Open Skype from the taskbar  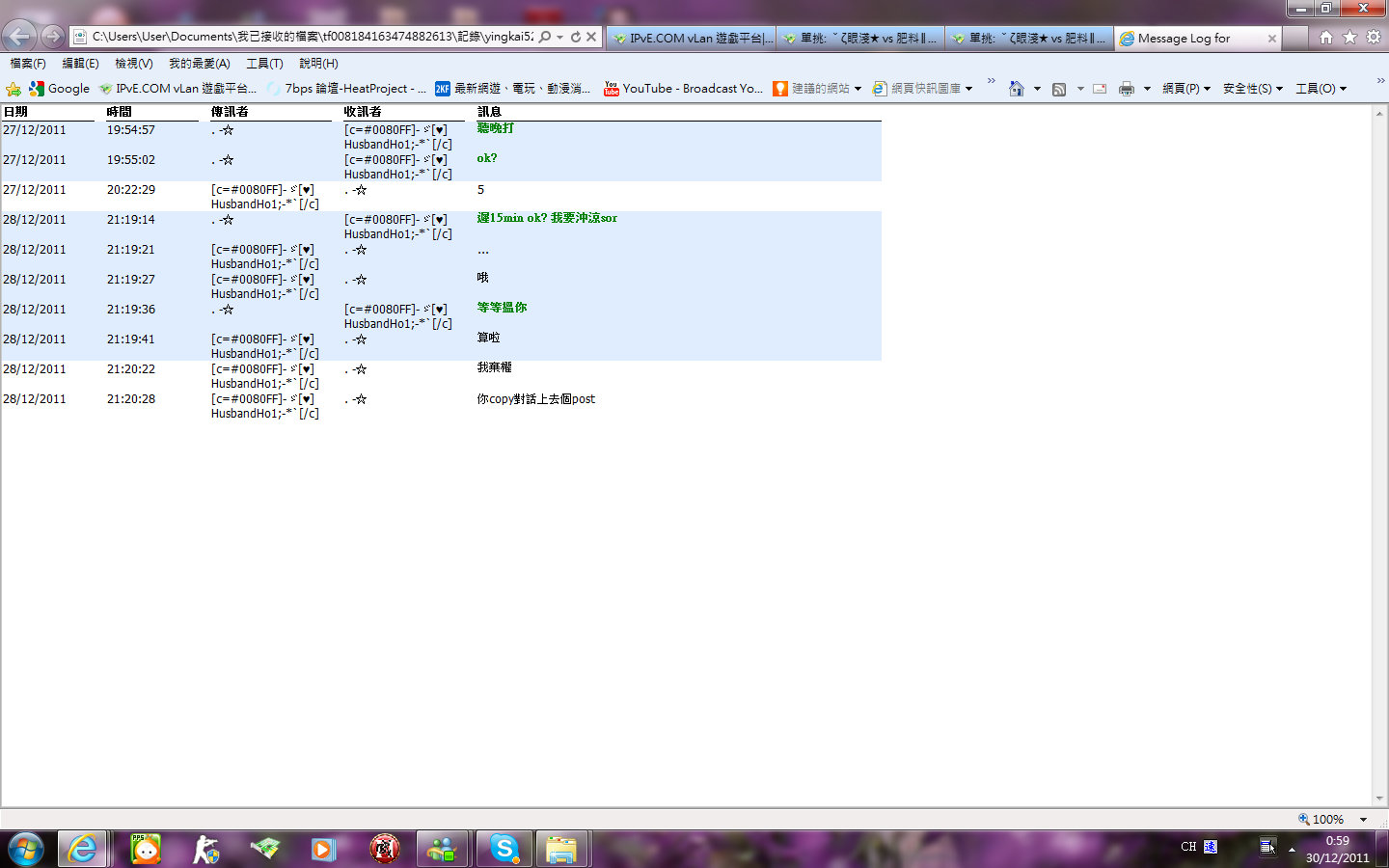pos(504,850)
